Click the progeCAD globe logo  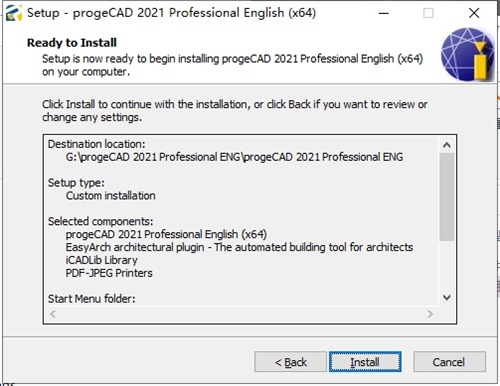click(x=467, y=54)
